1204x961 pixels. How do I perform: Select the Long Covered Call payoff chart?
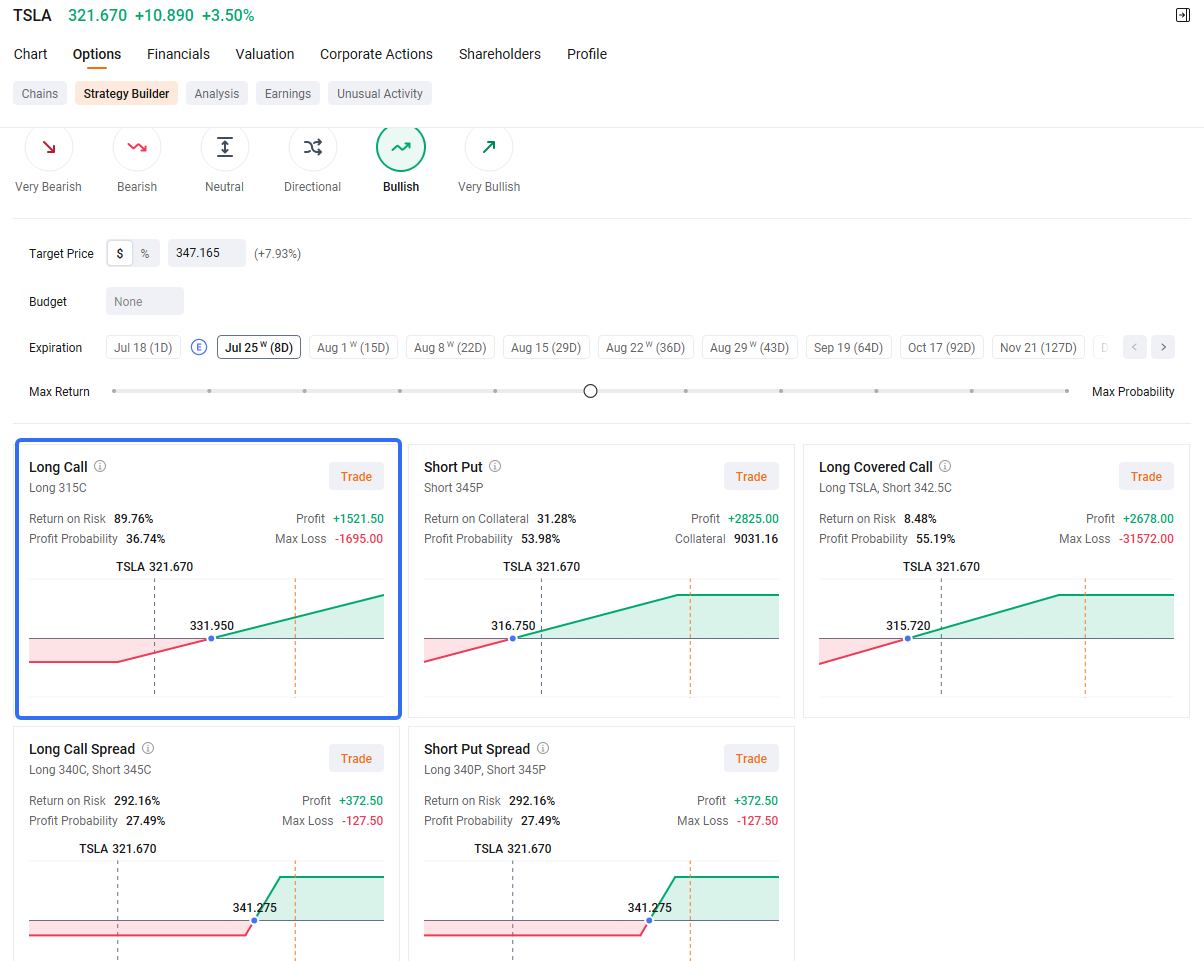[996, 636]
